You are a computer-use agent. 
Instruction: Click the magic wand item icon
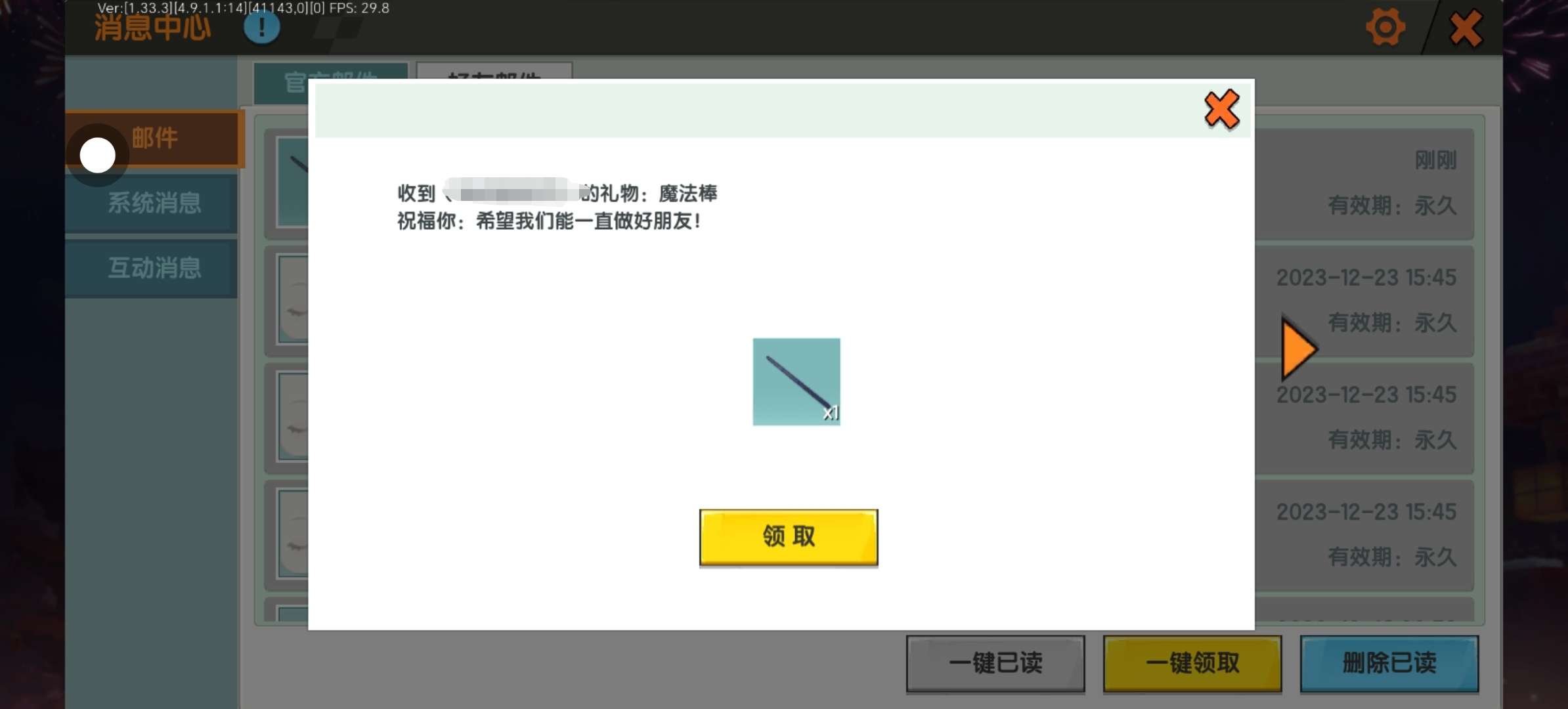click(796, 381)
